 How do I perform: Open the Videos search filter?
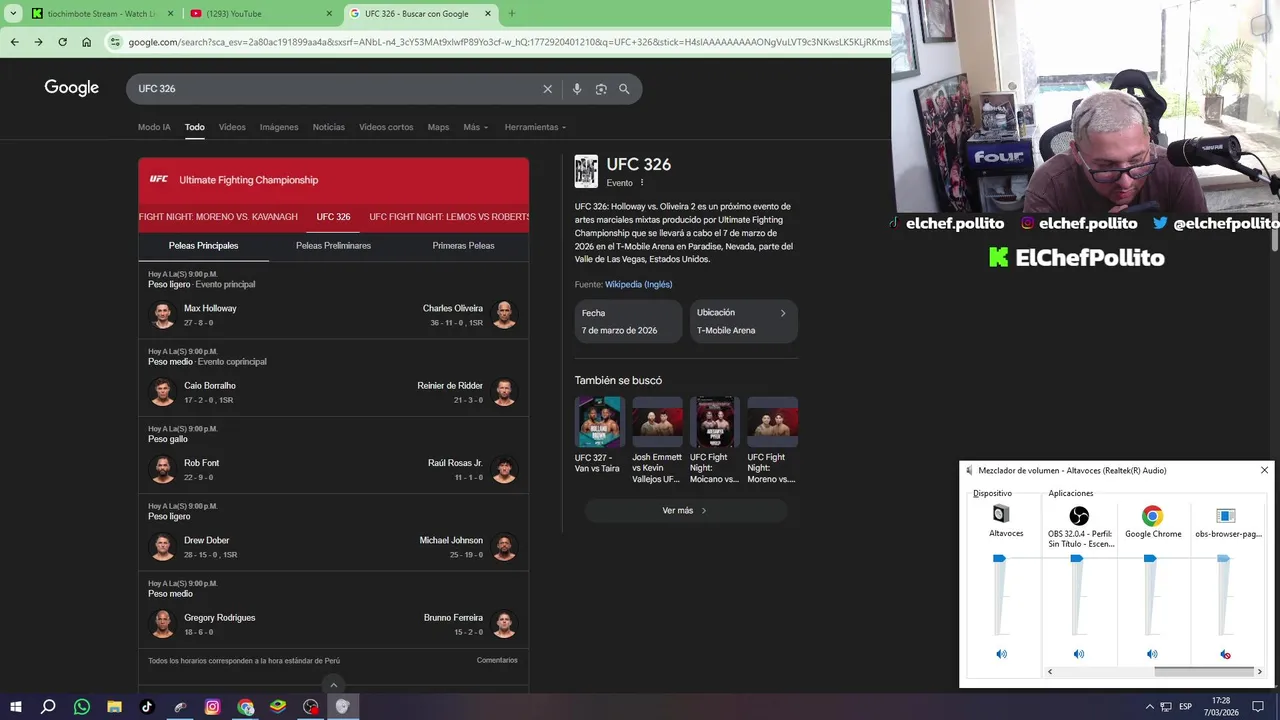click(232, 127)
